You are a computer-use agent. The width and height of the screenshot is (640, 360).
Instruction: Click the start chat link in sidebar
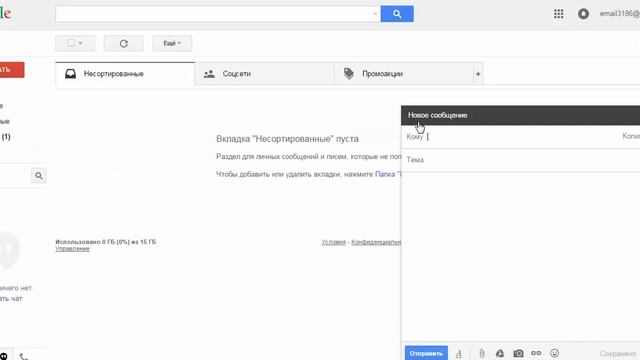[x=11, y=298]
